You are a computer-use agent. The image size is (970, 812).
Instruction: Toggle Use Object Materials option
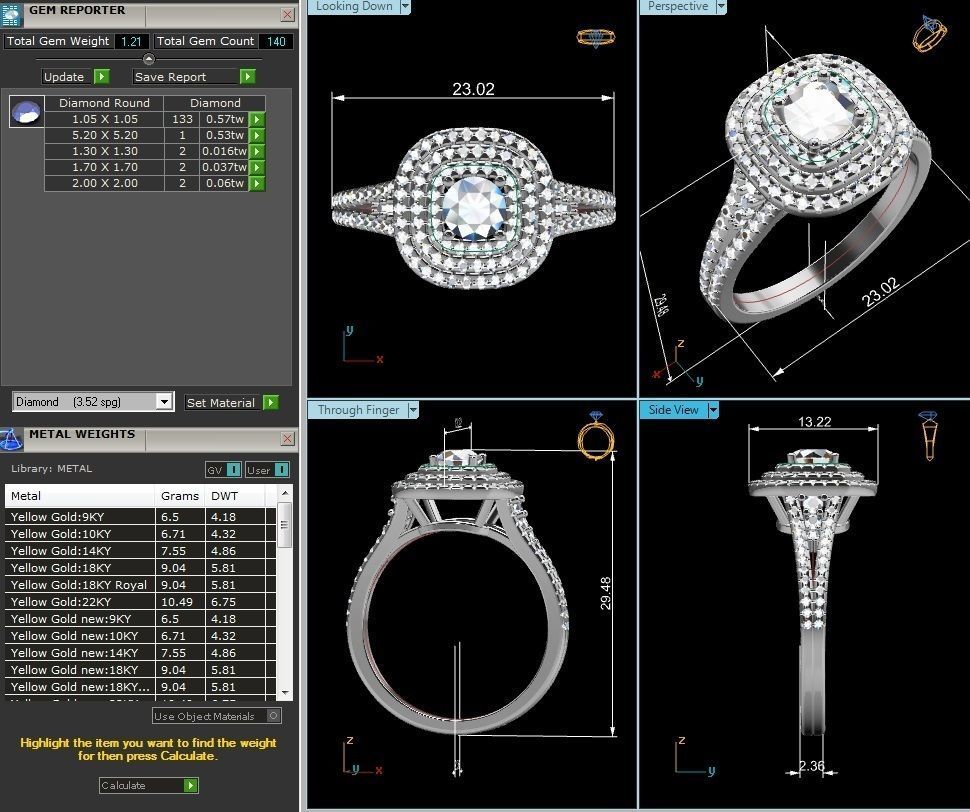pyautogui.click(x=217, y=716)
